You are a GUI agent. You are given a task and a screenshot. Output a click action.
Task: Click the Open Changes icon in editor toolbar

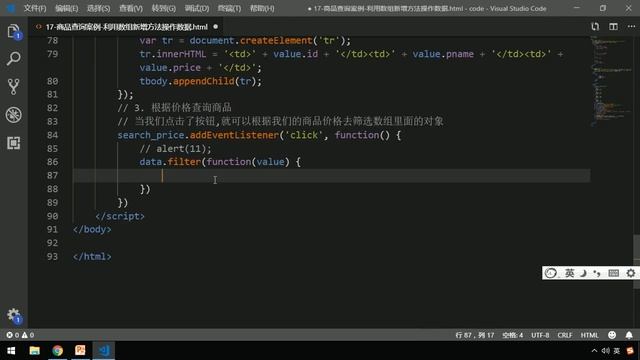click(595, 27)
